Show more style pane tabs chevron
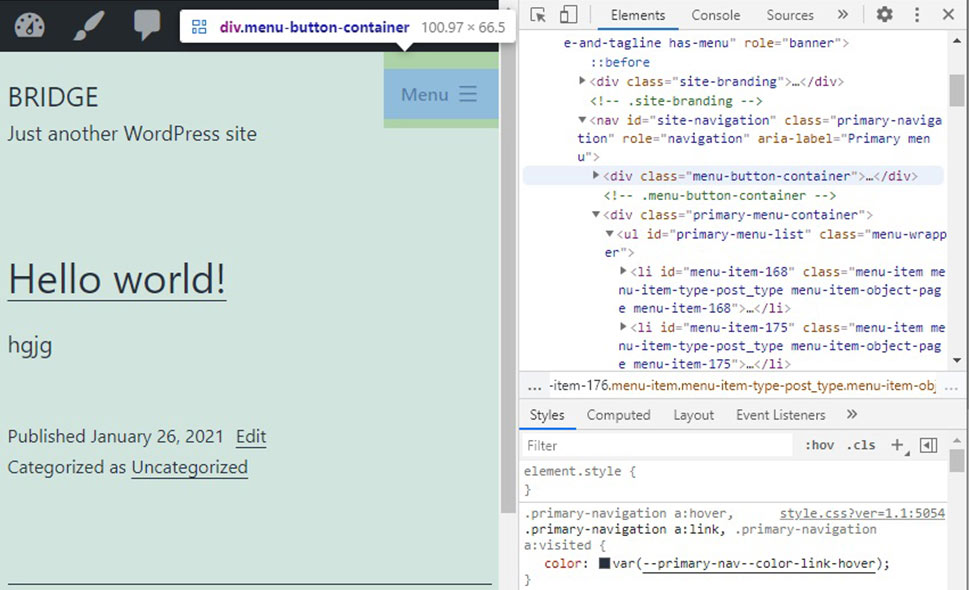Screen dimensions: 969x590 click(x=852, y=415)
